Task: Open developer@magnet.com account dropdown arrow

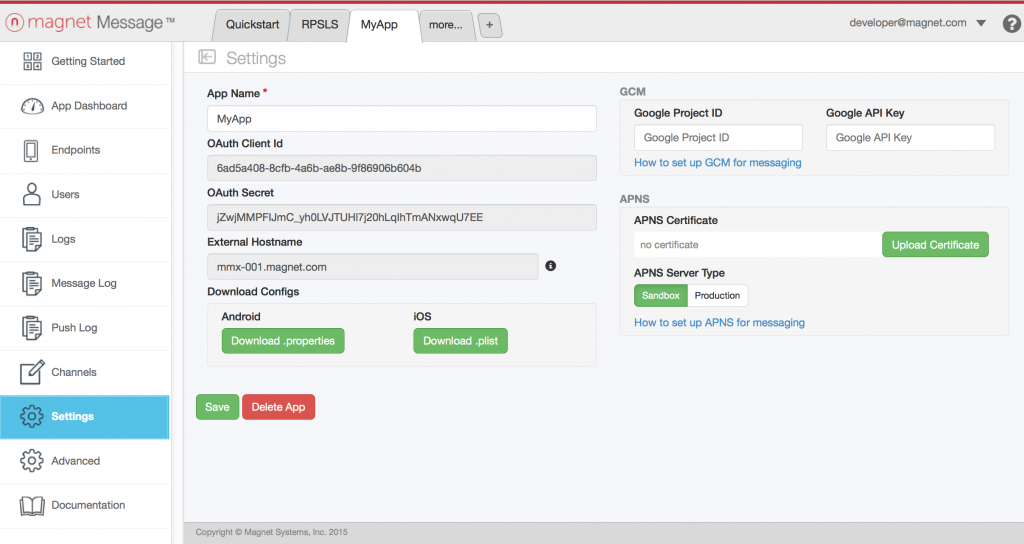Action: pyautogui.click(x=981, y=23)
